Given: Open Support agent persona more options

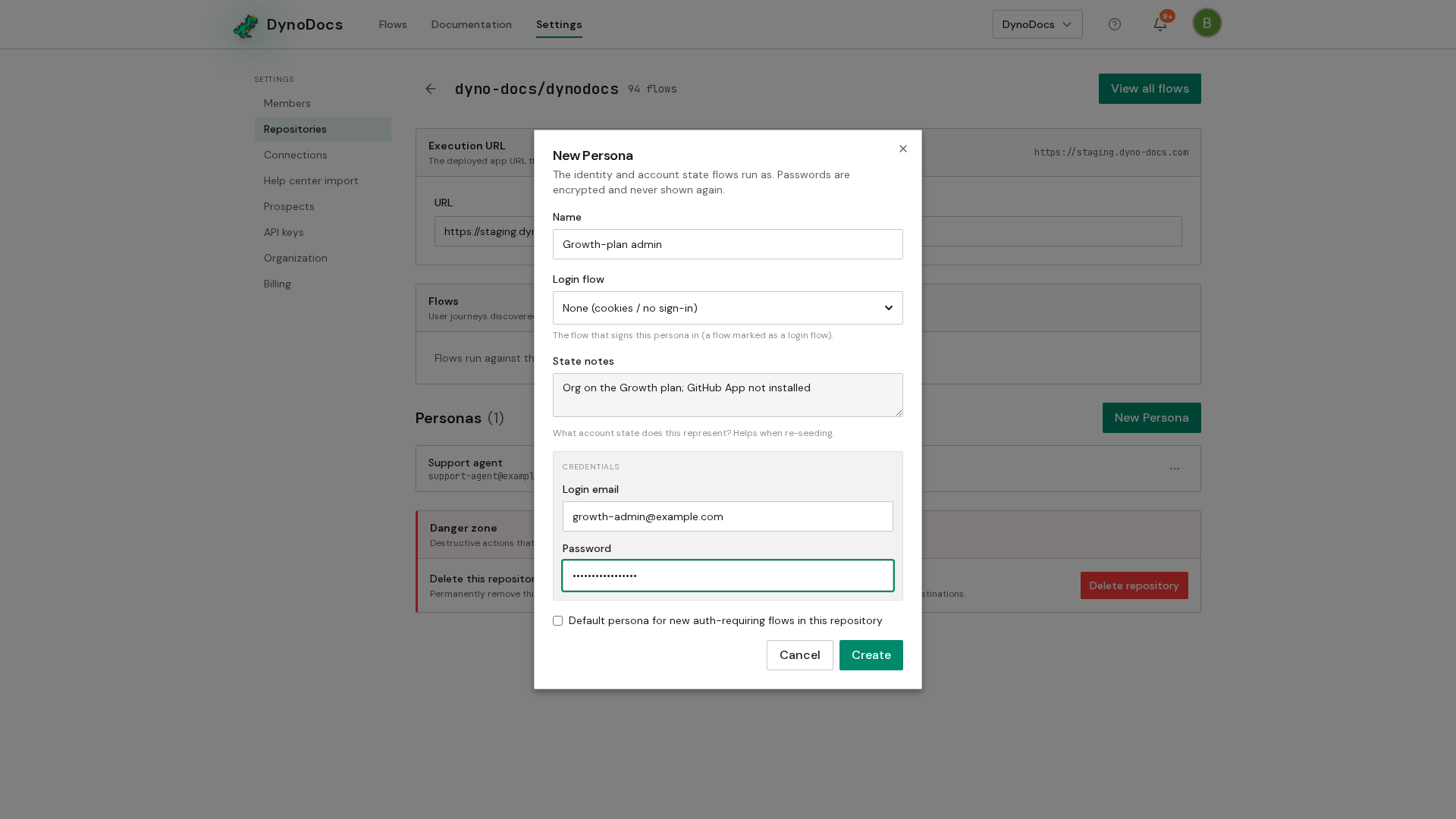Looking at the screenshot, I should pos(1174,469).
